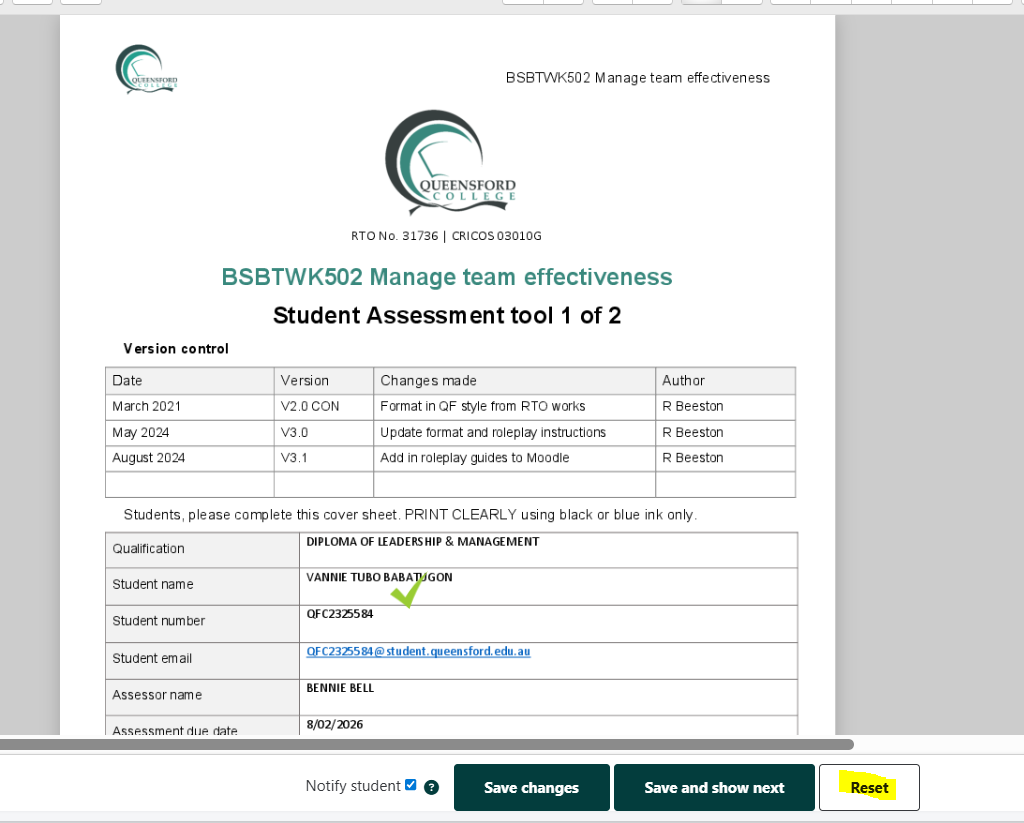1024x823 pixels.
Task: Click the V3.1 version cell in table
Action: (x=295, y=458)
